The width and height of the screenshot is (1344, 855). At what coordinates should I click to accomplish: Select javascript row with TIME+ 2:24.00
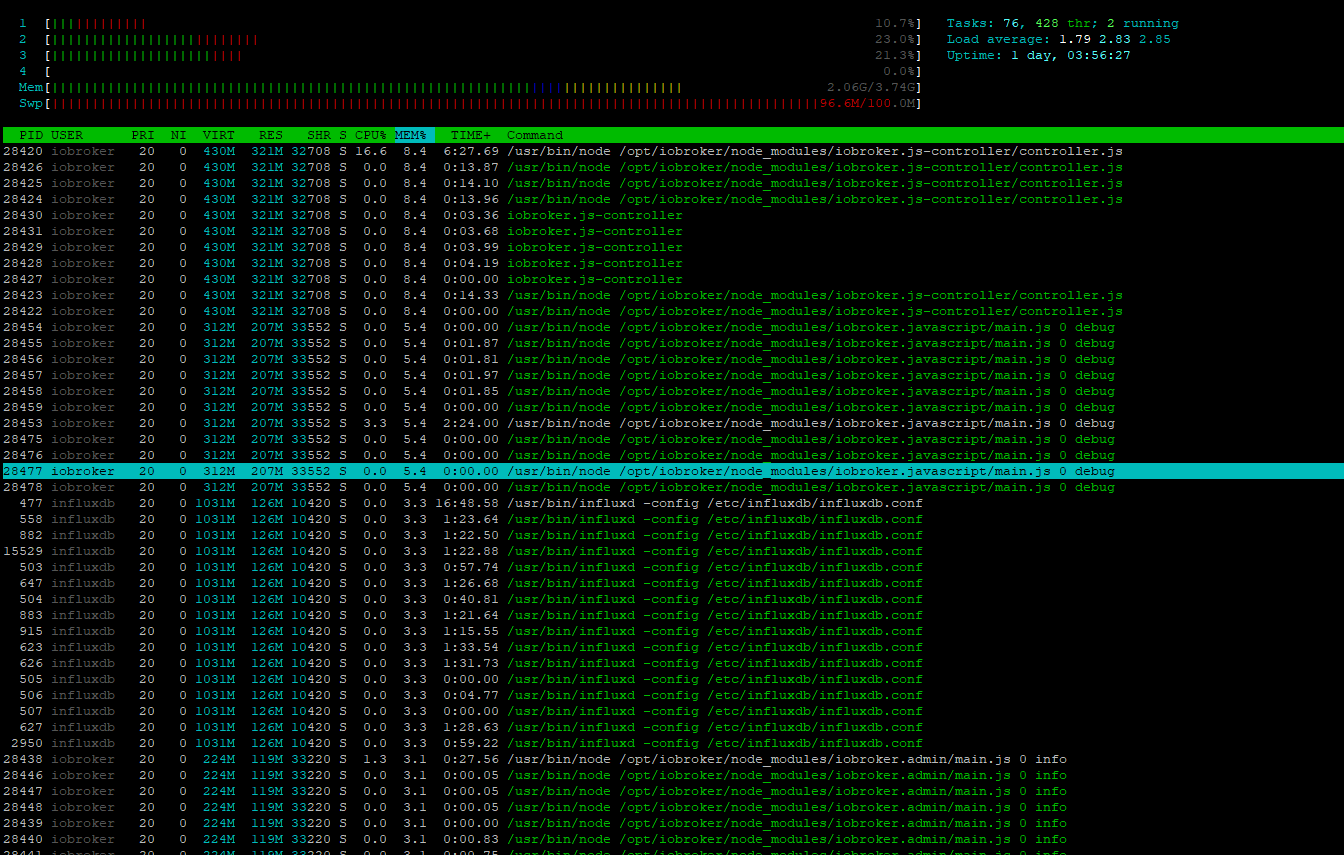672,423
